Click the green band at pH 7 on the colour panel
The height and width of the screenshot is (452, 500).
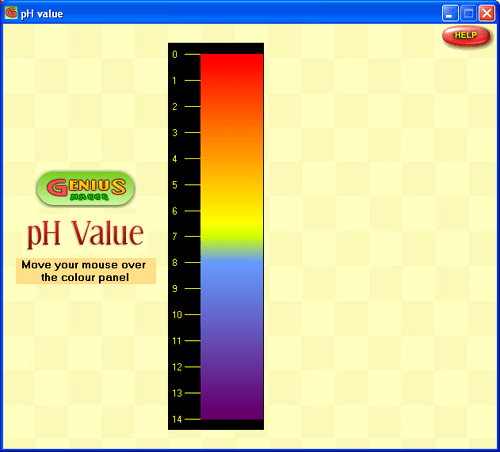(x=232, y=237)
